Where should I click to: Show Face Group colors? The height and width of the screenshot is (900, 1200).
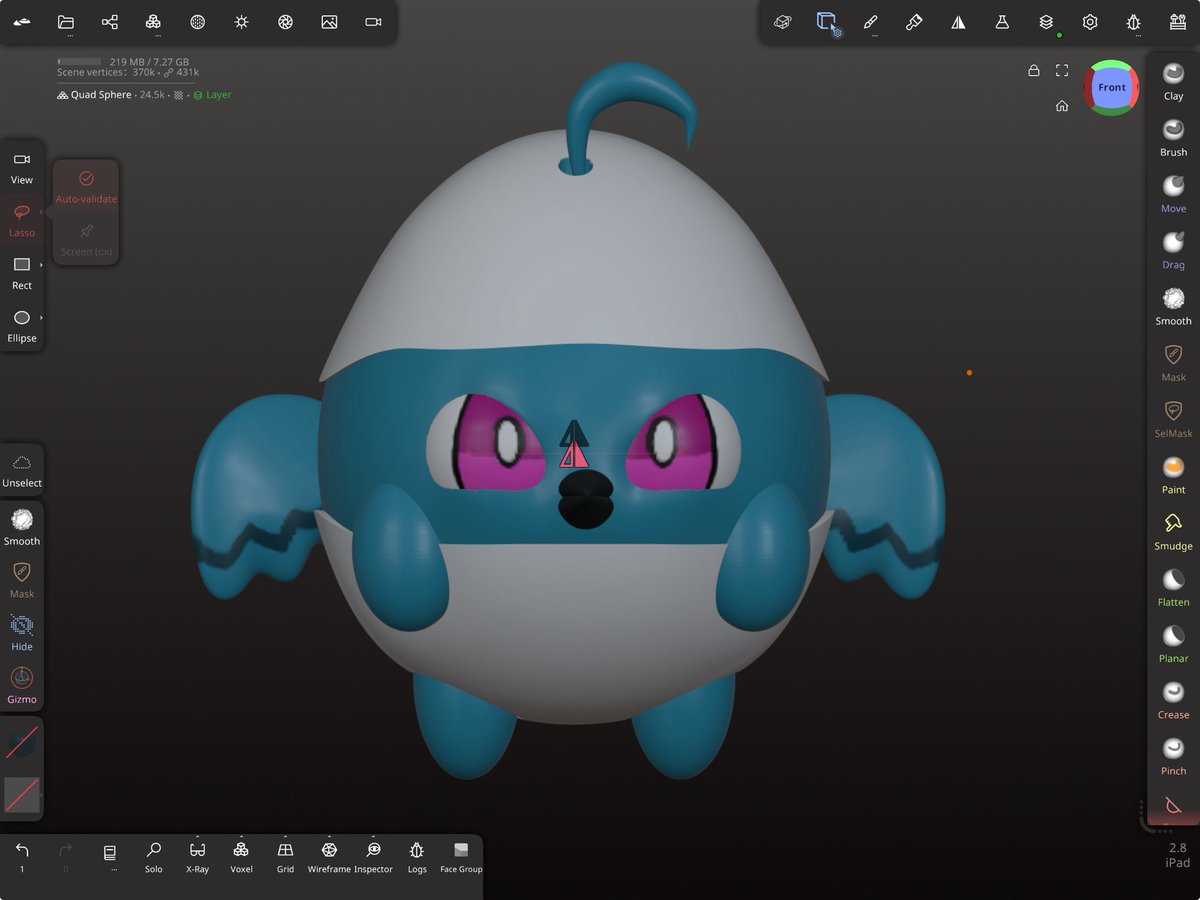point(461,857)
